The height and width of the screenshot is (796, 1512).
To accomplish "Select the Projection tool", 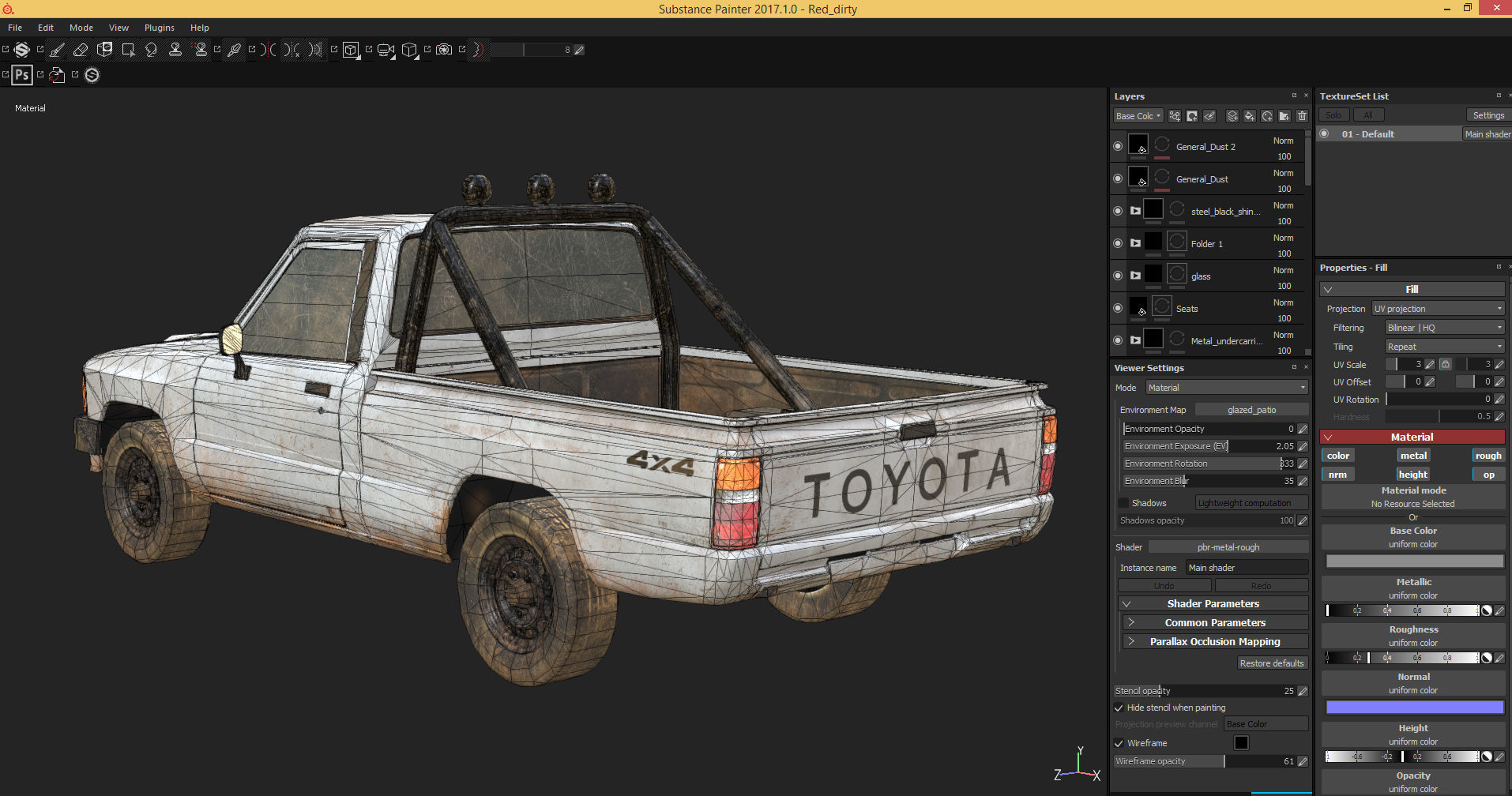I will click(x=104, y=50).
